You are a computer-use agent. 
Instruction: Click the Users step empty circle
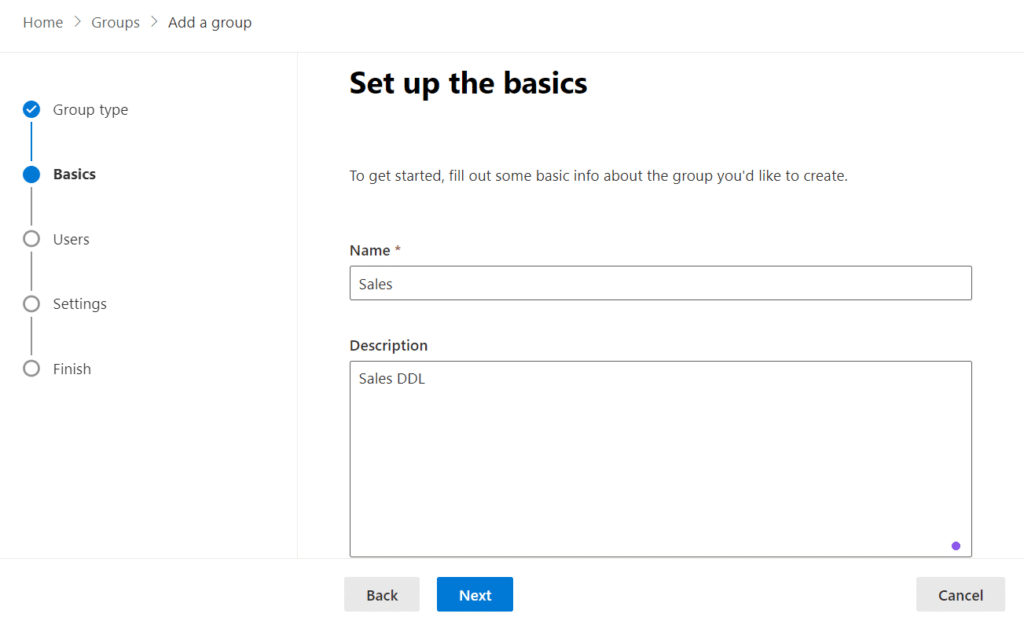pos(31,239)
